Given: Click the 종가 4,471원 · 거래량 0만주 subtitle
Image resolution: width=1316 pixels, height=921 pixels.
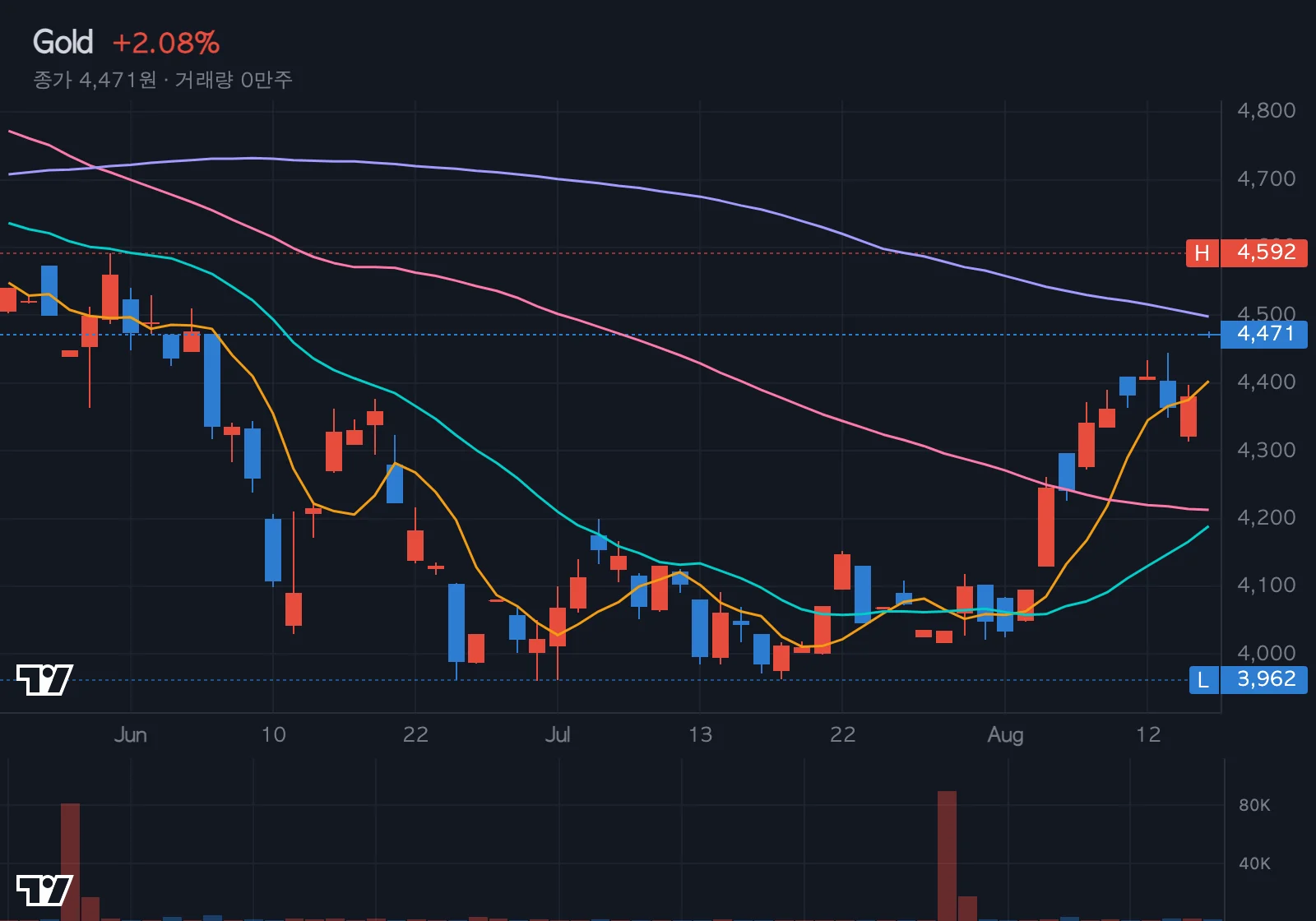Looking at the screenshot, I should pos(163,80).
